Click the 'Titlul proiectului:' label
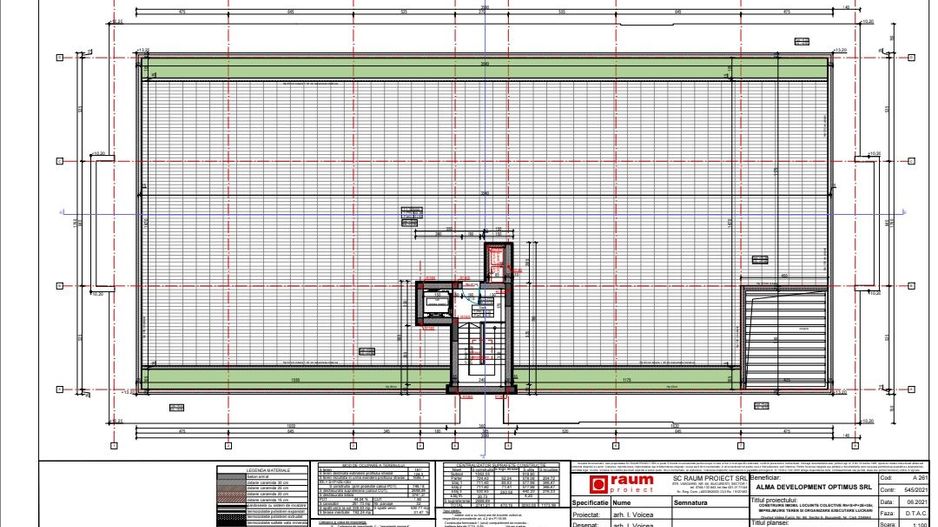Image resolution: width=938 pixels, height=527 pixels. click(x=774, y=499)
